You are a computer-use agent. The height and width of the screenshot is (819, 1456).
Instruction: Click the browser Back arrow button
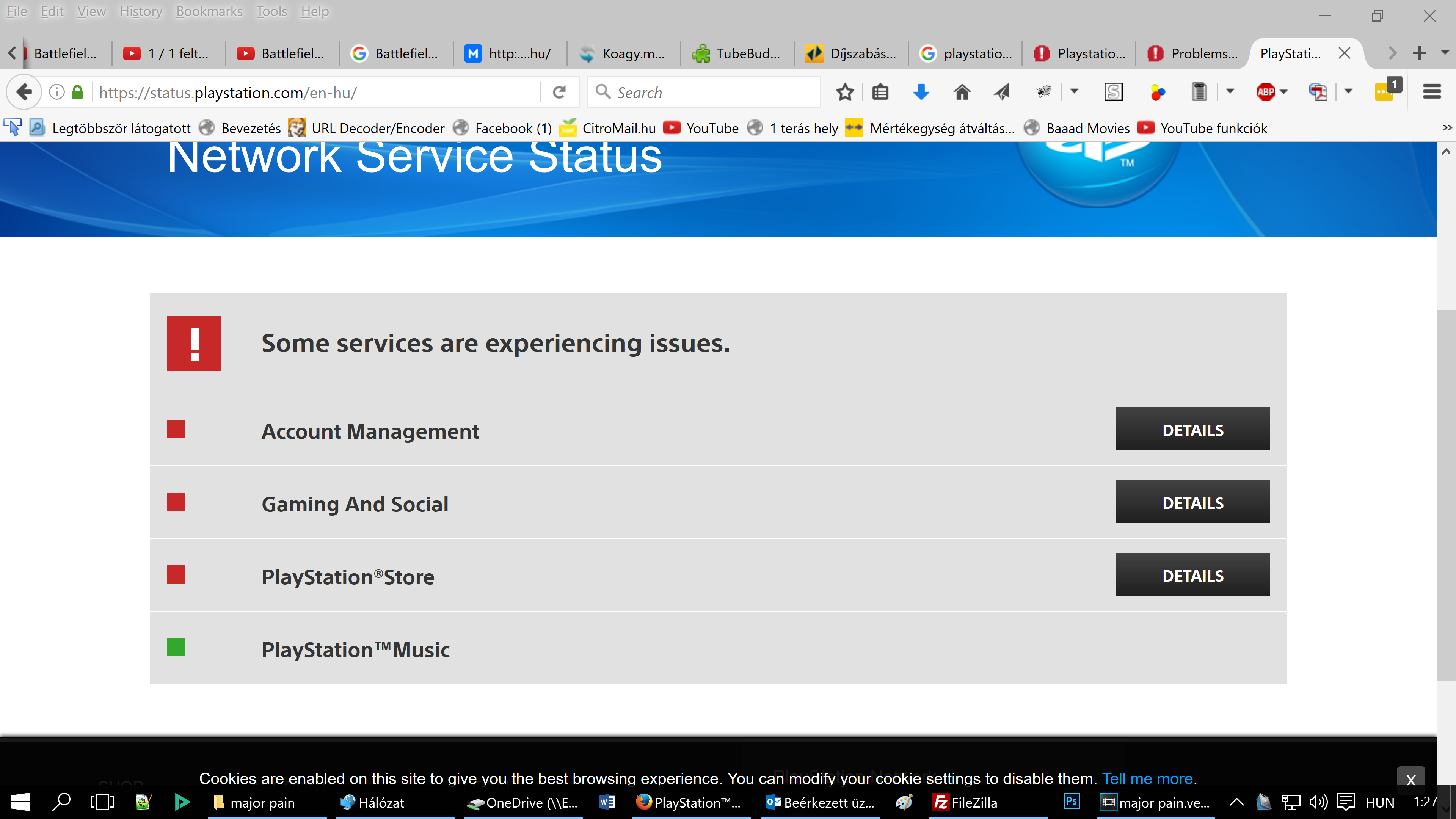pos(24,91)
